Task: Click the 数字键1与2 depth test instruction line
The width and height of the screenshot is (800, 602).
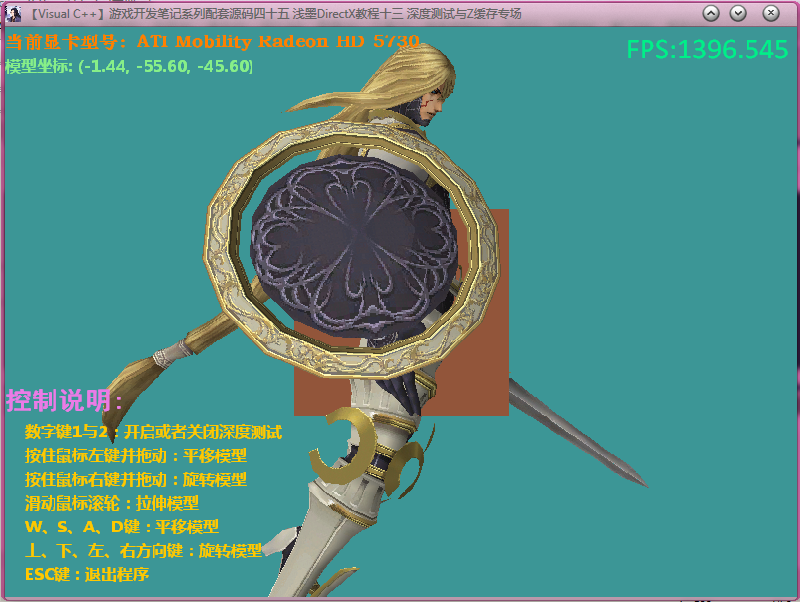Action: (153, 432)
